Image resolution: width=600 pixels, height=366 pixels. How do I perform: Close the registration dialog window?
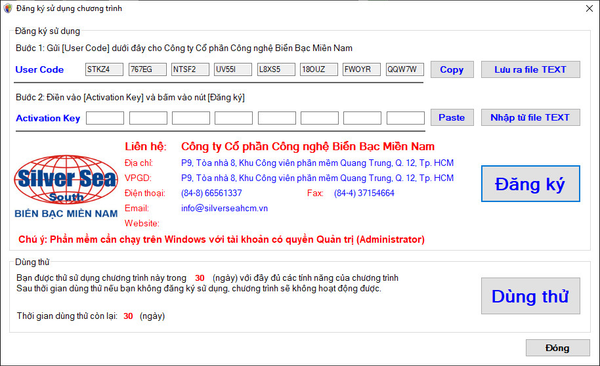coord(589,8)
